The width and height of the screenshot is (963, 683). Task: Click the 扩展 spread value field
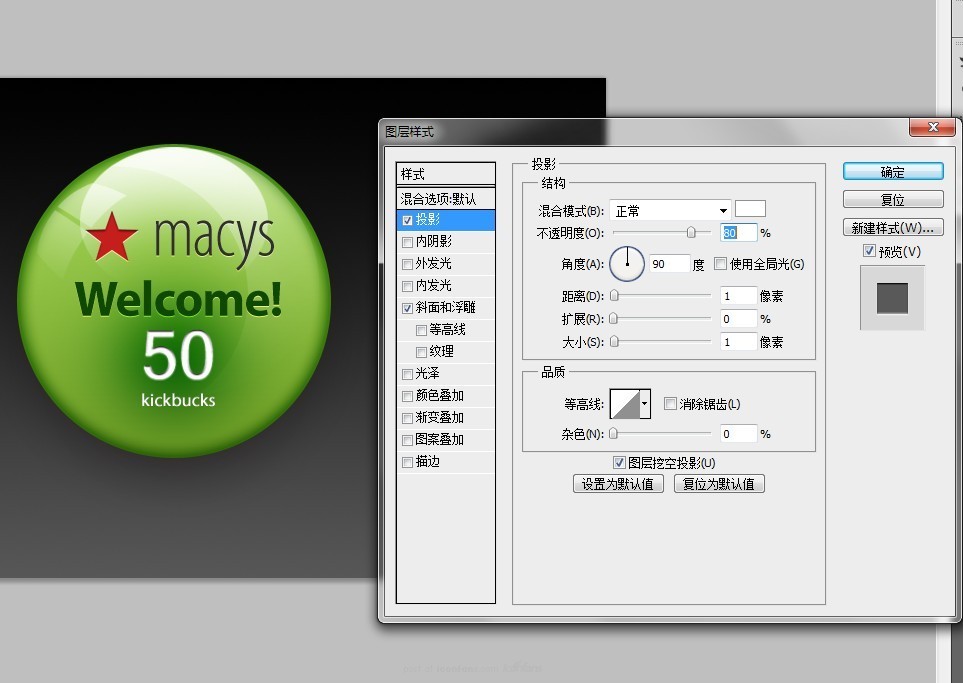click(x=738, y=319)
